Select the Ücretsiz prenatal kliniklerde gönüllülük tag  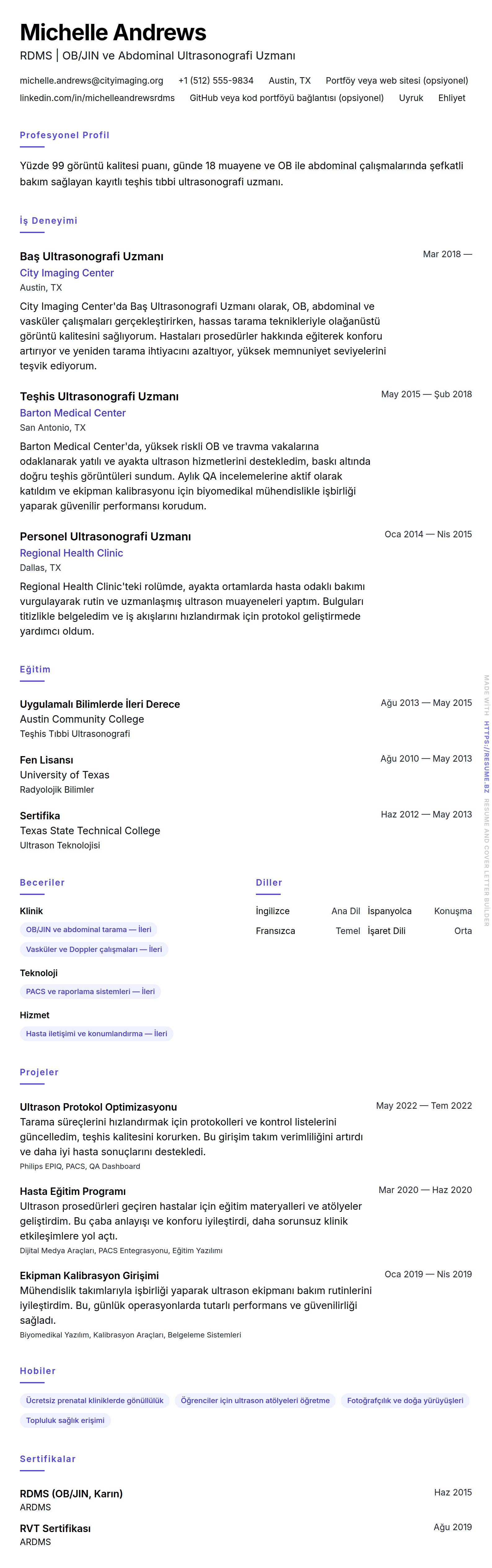pos(94,1400)
